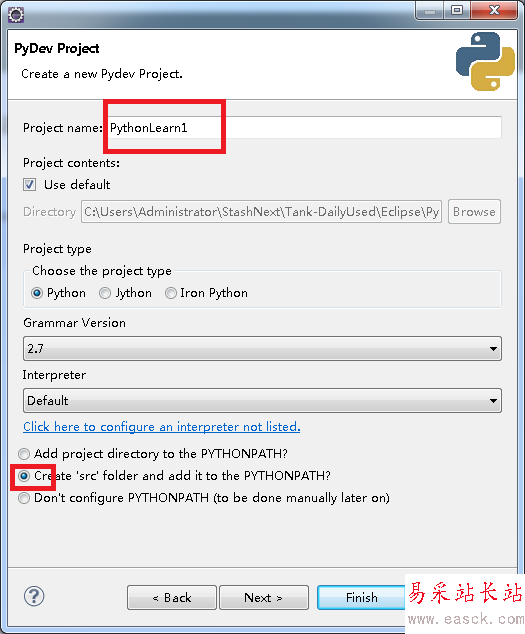
Task: Click the help question mark icon
Action: click(x=34, y=596)
